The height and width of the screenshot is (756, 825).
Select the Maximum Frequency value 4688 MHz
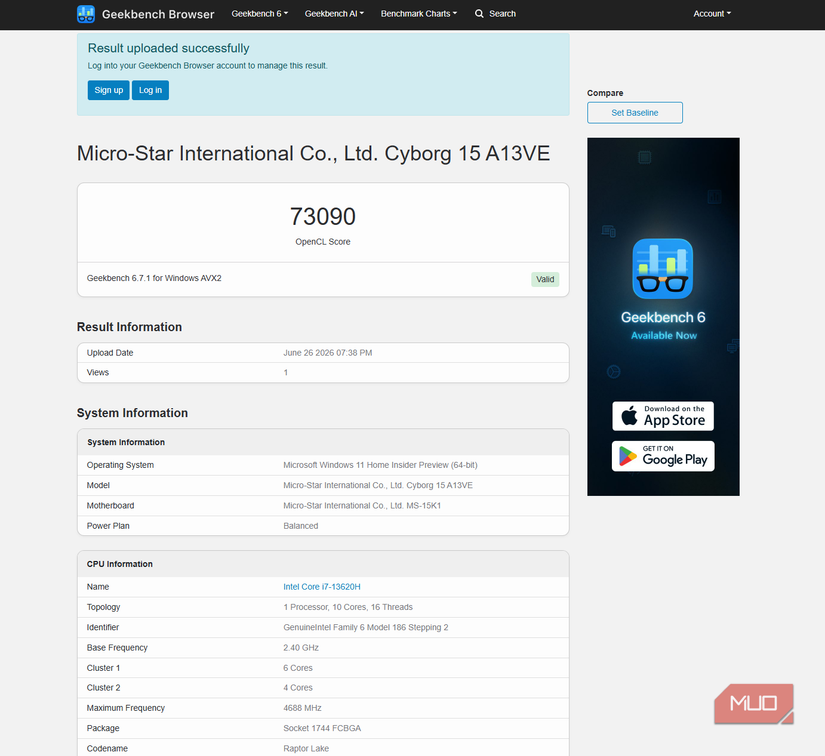point(302,708)
